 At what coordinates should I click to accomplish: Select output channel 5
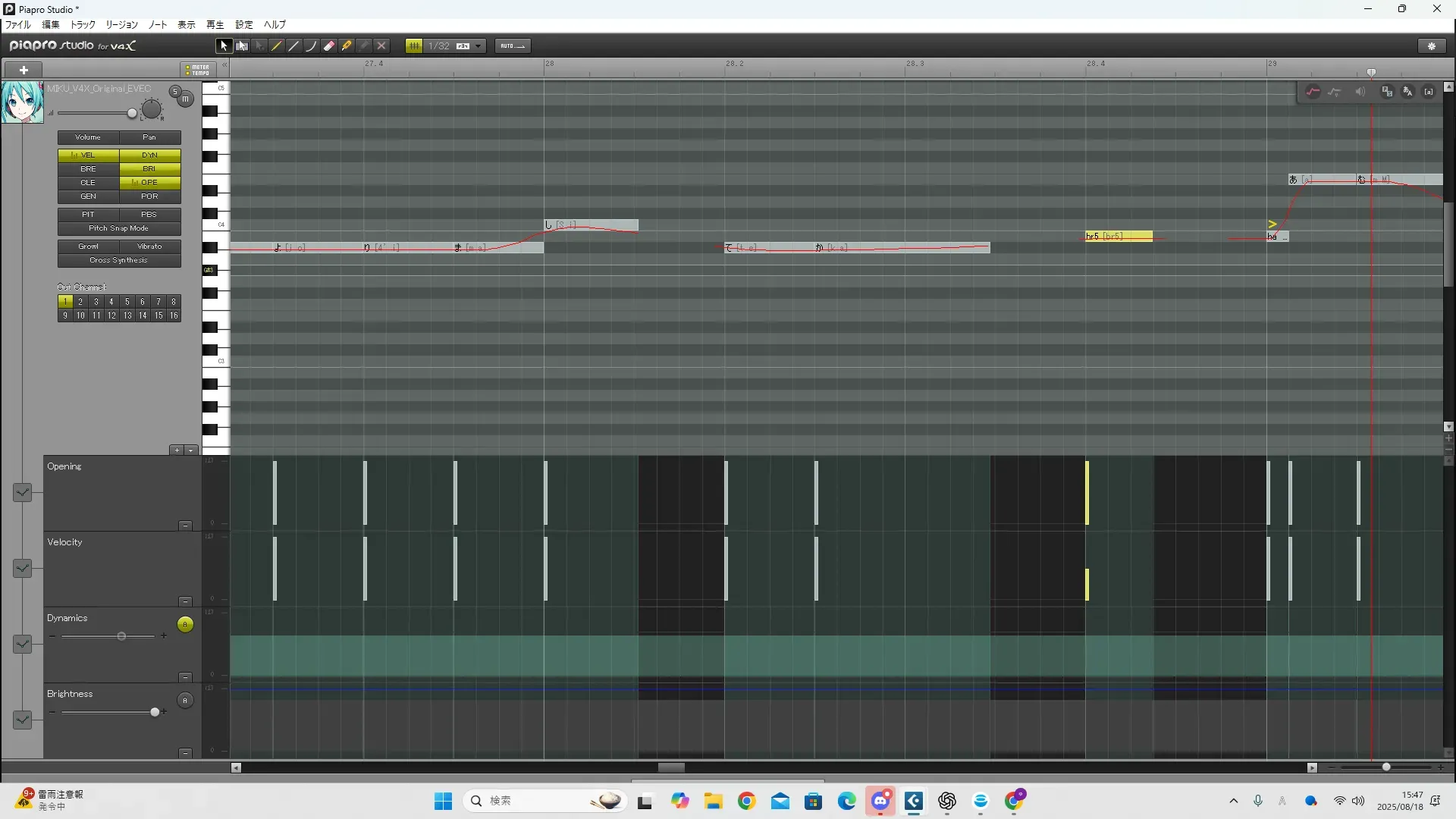[x=127, y=302]
